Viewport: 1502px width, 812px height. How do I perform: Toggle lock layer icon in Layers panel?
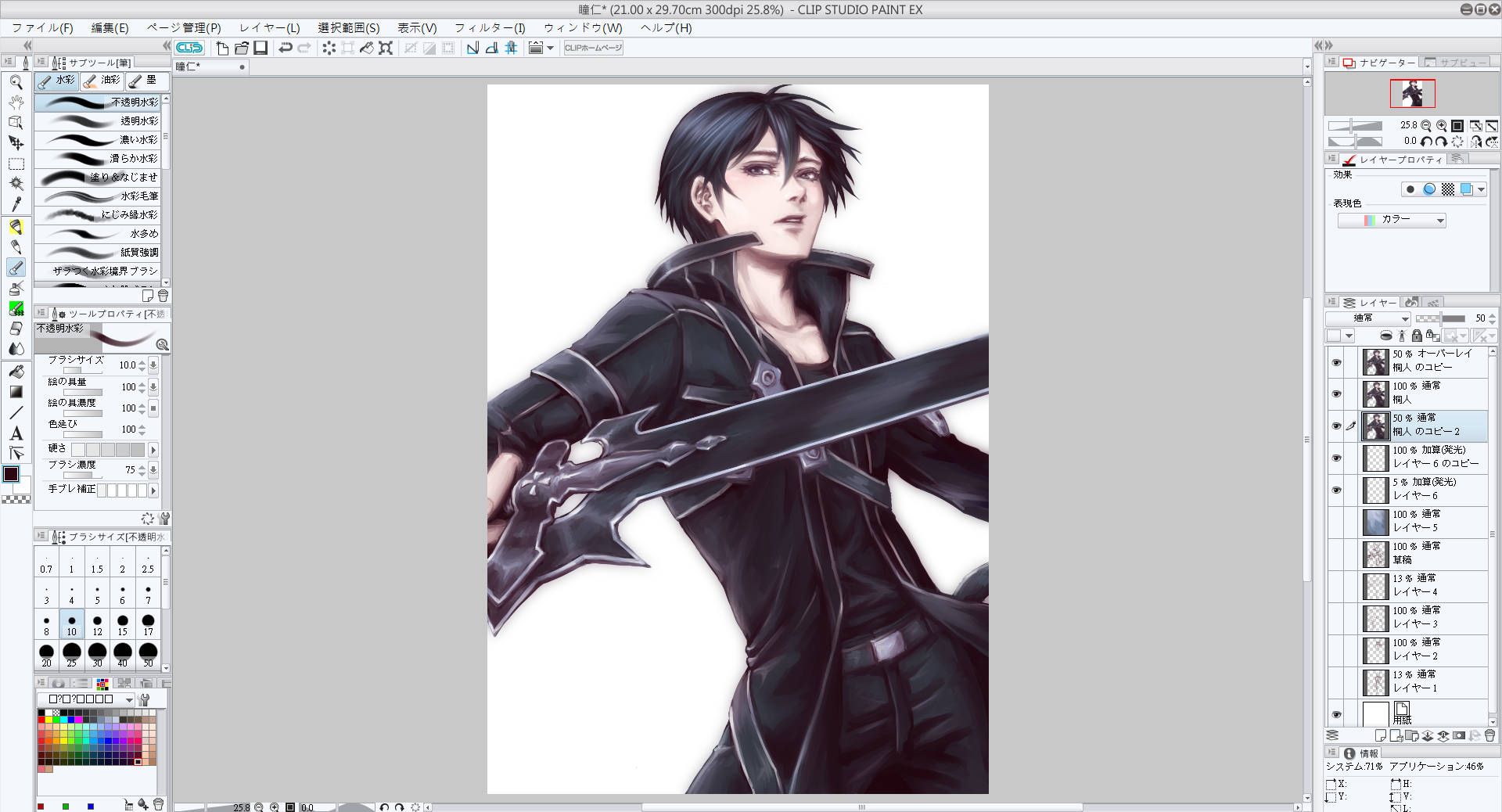(x=1417, y=336)
